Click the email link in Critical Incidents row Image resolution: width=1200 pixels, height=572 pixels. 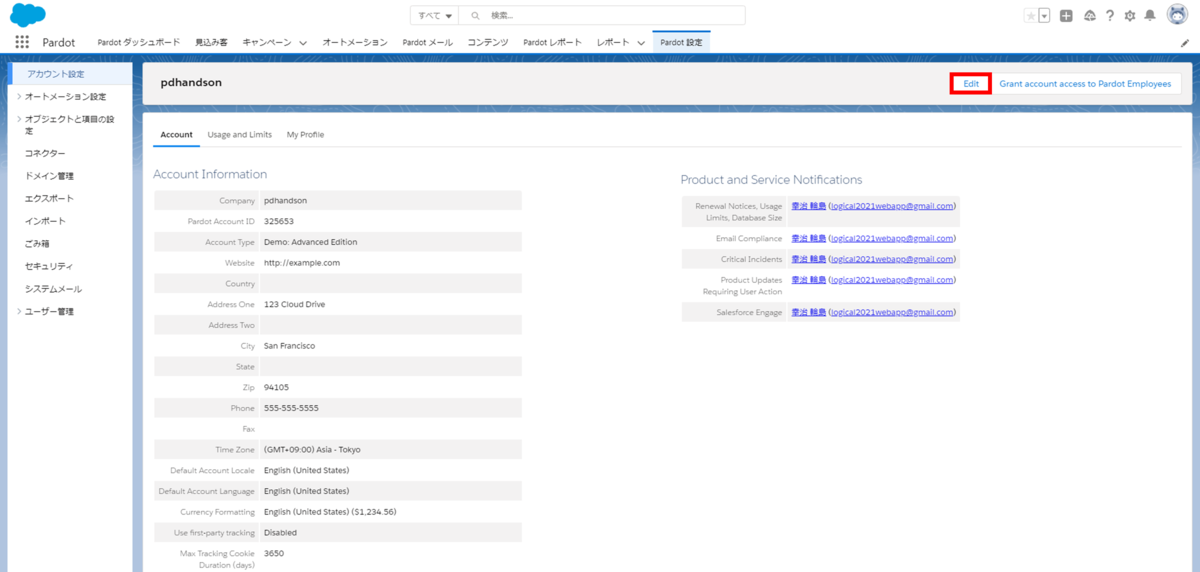pyautogui.click(x=892, y=259)
